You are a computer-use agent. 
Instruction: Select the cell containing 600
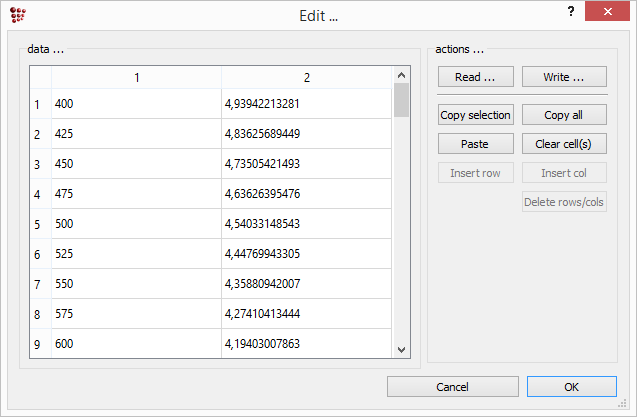(136, 344)
